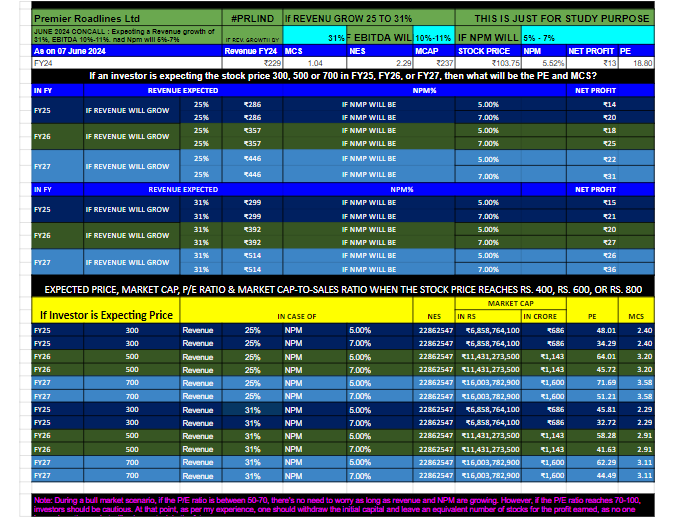Select the FY24 MCAP value '₹237'
This screenshot has width=681, height=530.
pyautogui.click(x=434, y=63)
